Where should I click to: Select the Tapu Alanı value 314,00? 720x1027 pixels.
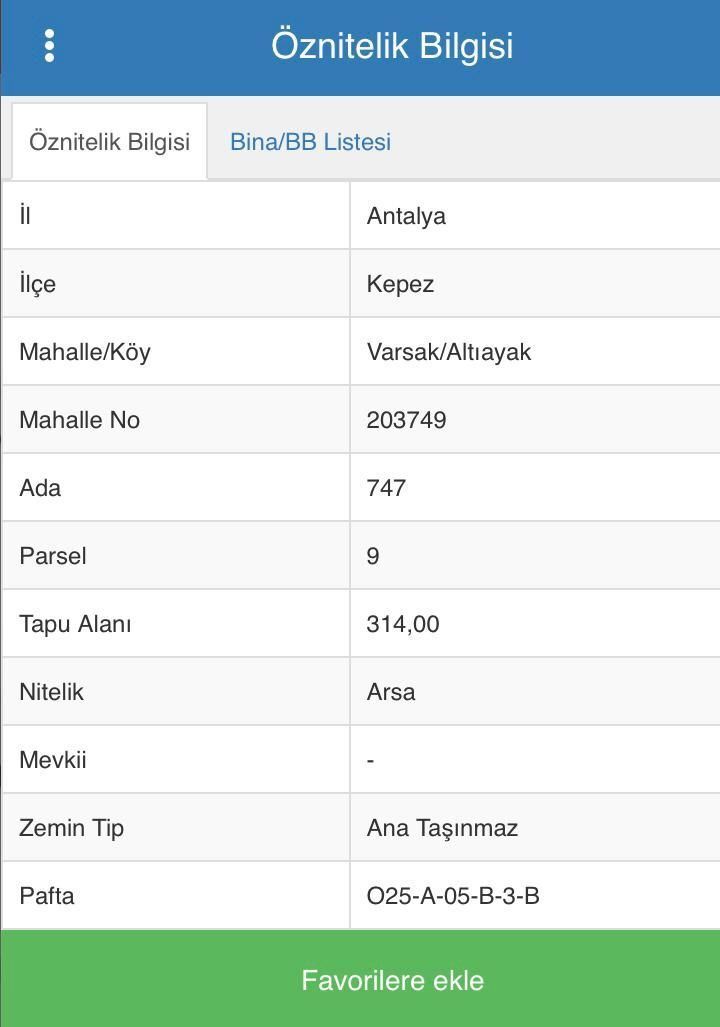403,624
